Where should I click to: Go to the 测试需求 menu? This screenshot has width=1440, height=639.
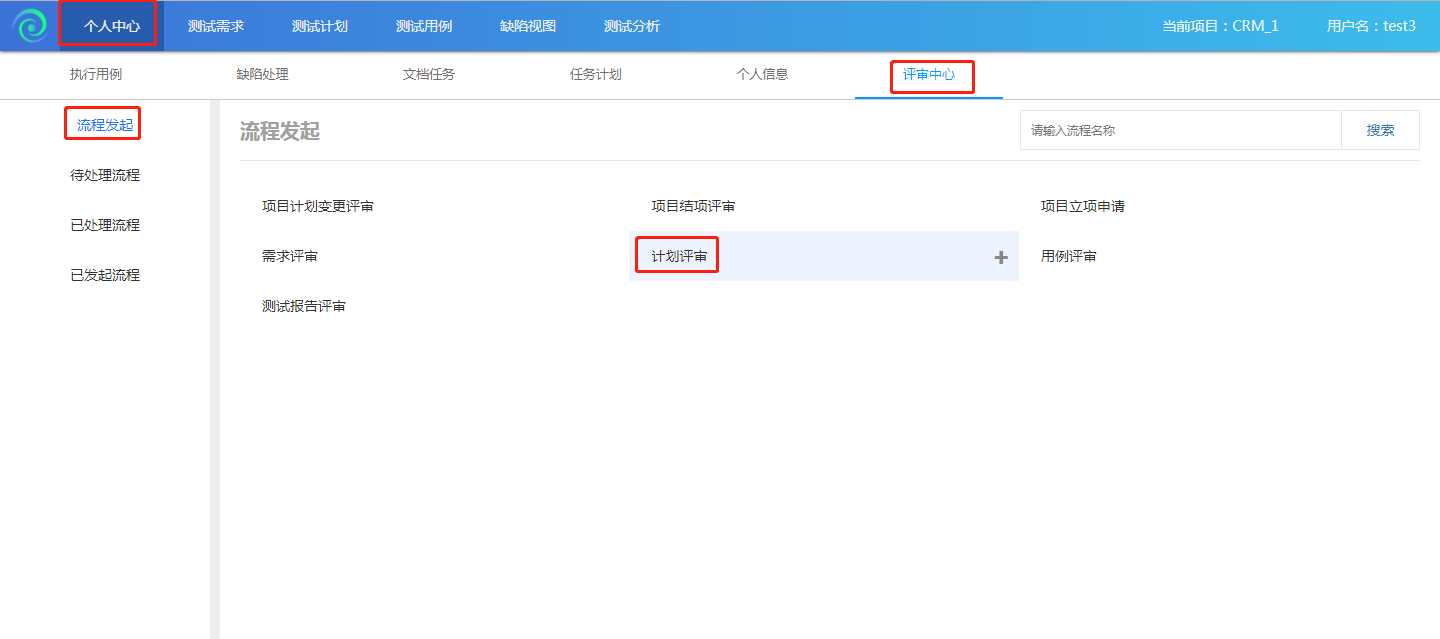point(216,26)
